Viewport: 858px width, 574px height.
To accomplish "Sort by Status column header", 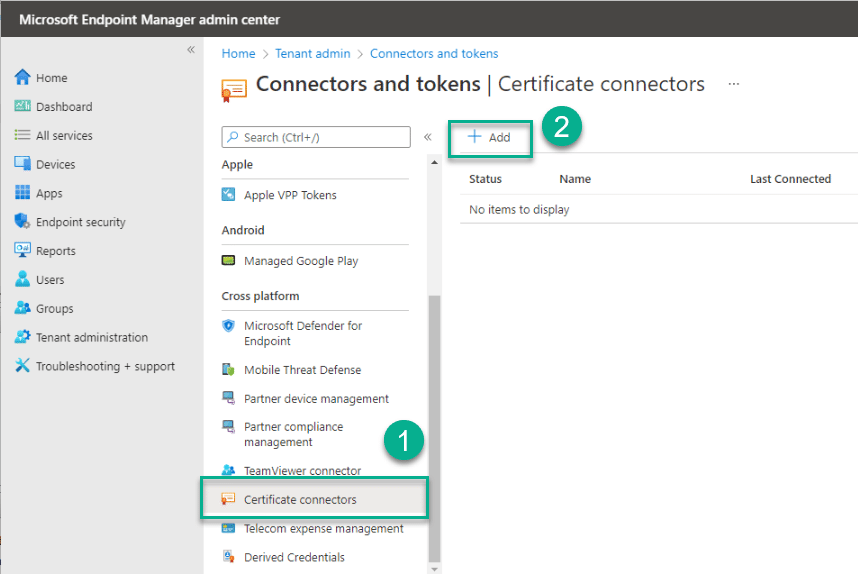I will tap(485, 179).
